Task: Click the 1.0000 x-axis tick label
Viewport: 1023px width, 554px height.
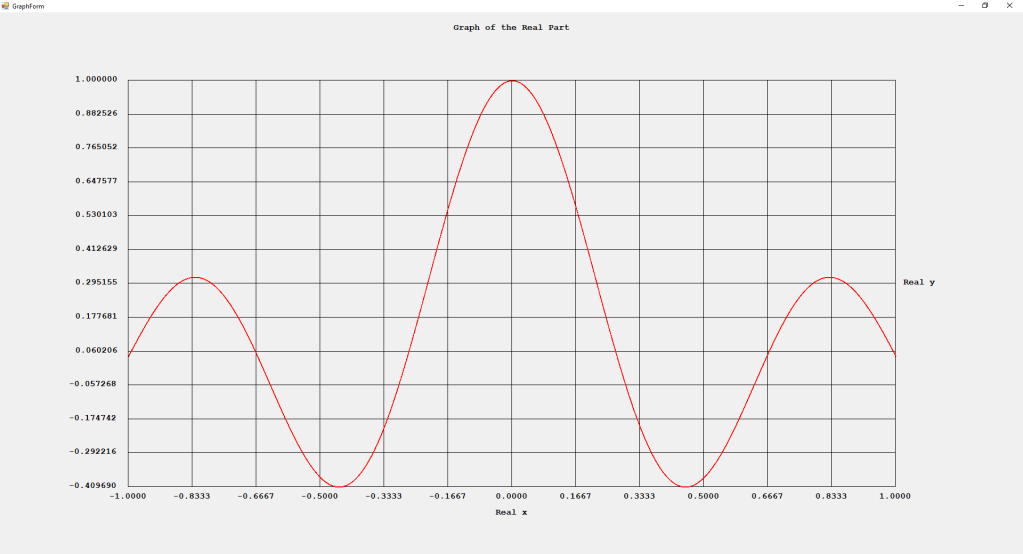Action: click(x=895, y=496)
